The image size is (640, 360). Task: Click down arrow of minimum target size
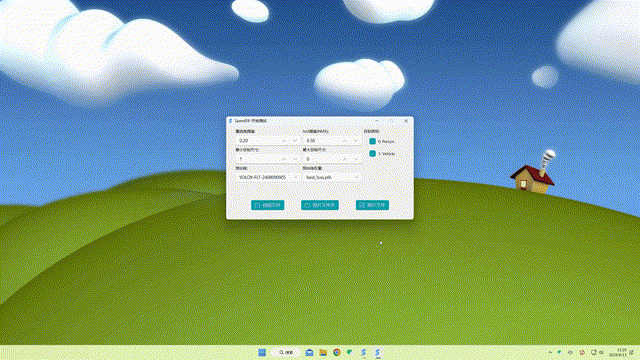point(295,159)
